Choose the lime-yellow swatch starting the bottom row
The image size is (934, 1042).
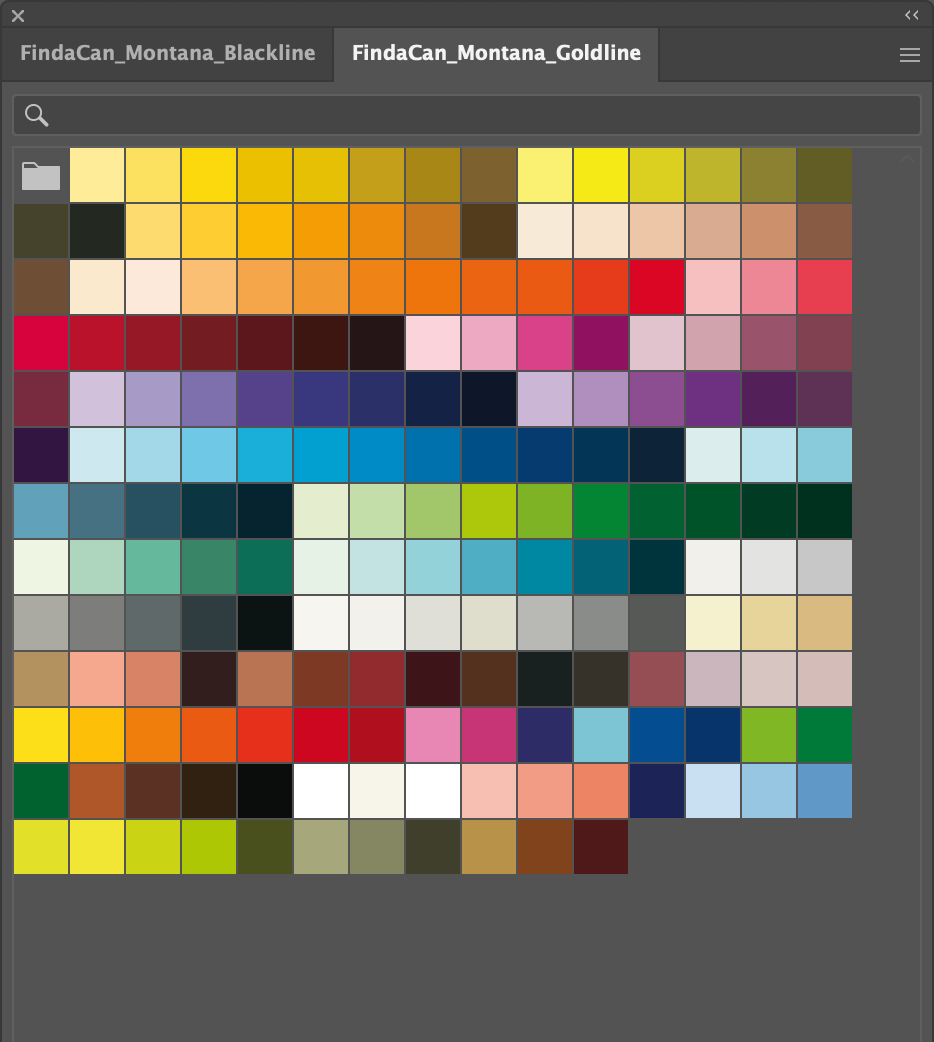pos(41,847)
